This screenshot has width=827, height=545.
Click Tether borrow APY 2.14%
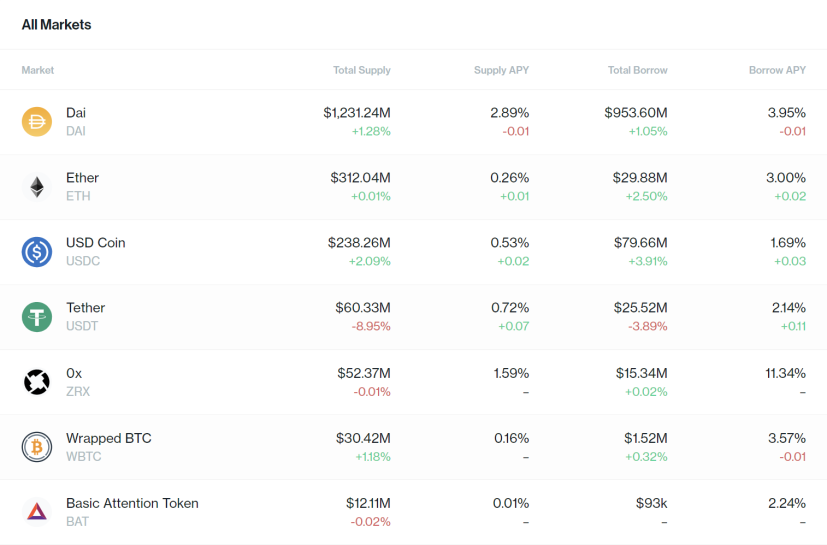pos(789,308)
